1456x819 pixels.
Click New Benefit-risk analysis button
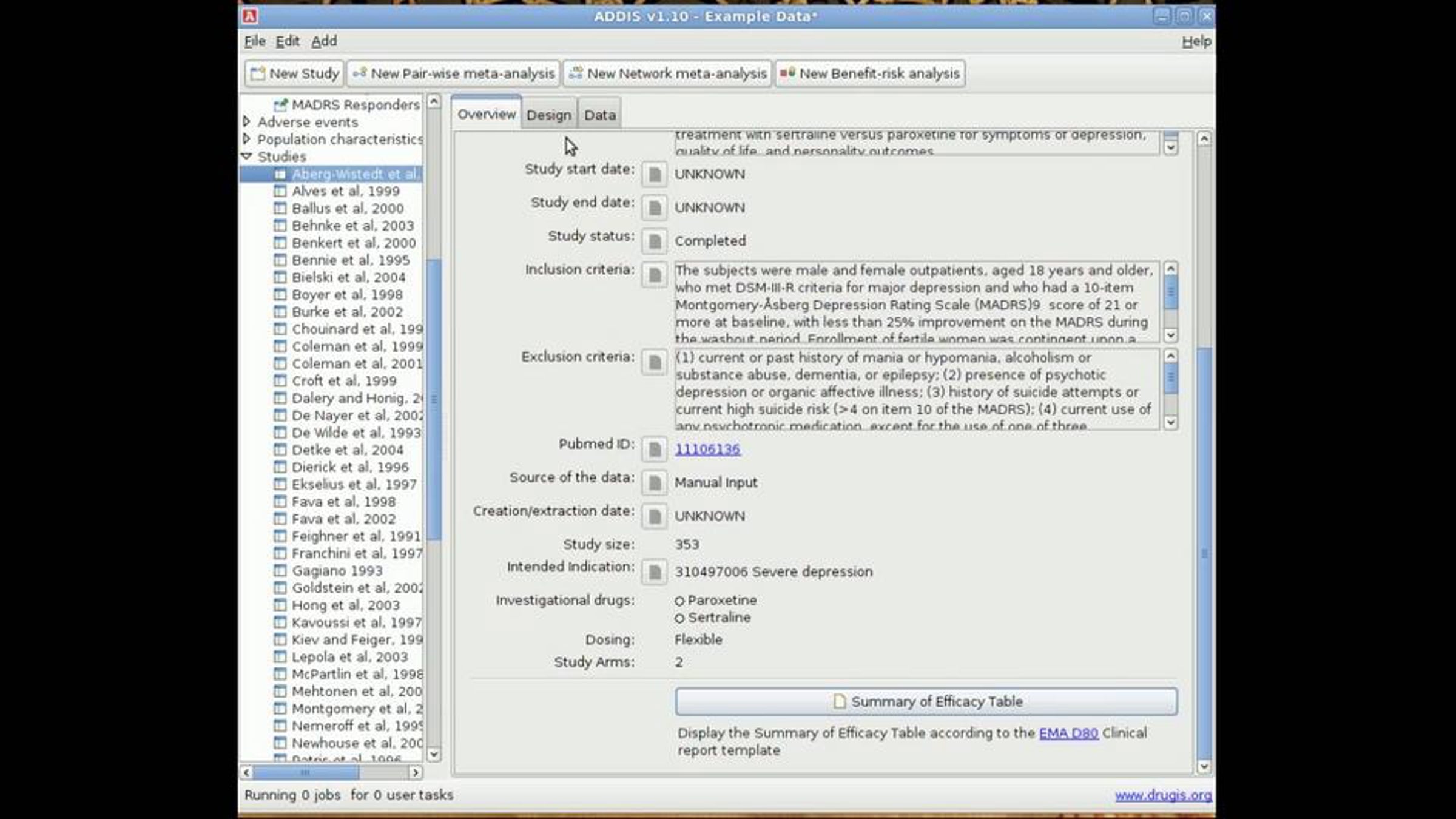(x=870, y=73)
